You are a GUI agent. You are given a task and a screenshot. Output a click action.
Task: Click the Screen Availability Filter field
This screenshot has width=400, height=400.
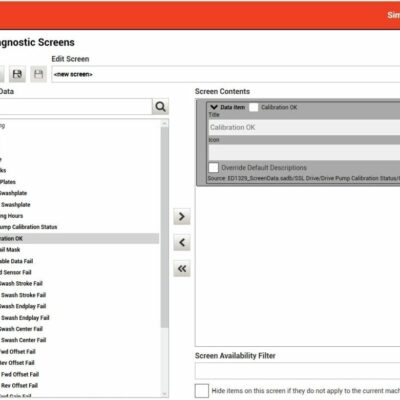(x=297, y=371)
